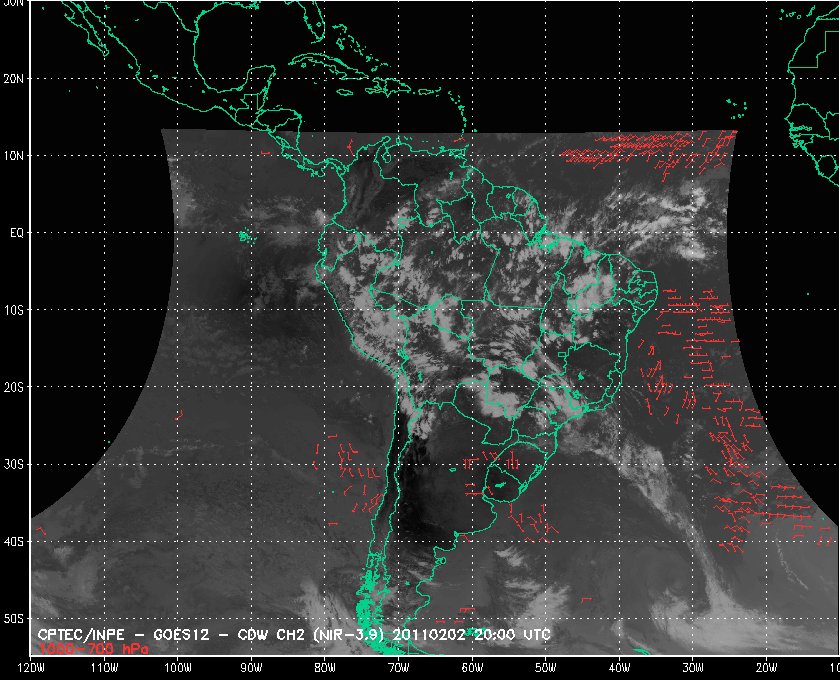Screen dimensions: 840x680
Task: Click the 80W longitude label
Action: pos(325,668)
